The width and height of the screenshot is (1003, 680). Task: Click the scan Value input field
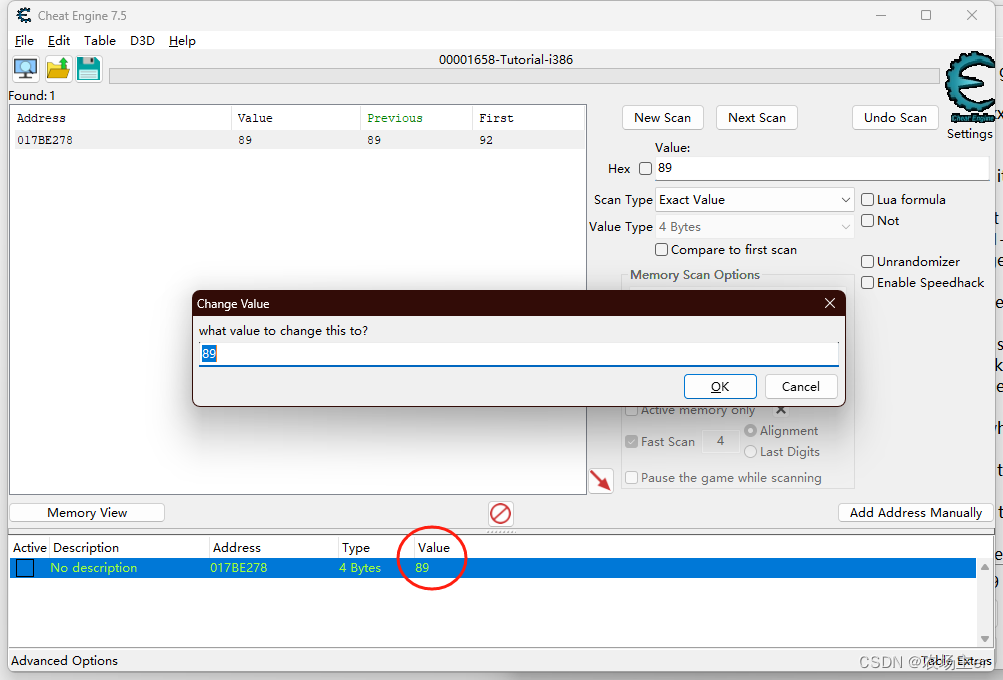click(x=822, y=168)
